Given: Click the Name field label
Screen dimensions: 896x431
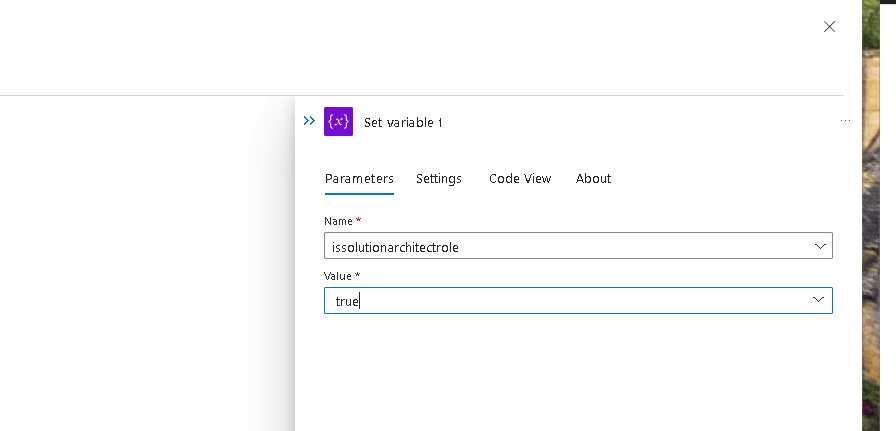Looking at the screenshot, I should pos(342,221).
